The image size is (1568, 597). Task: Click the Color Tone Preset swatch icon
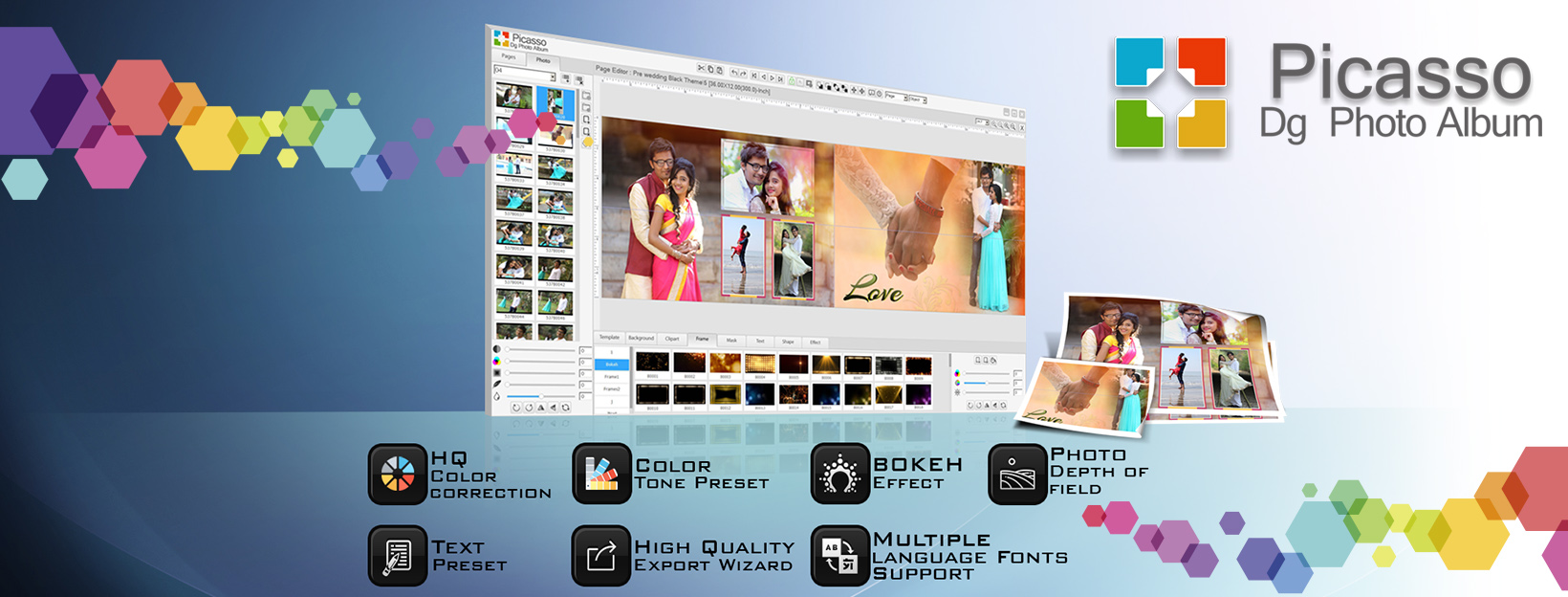(x=601, y=474)
